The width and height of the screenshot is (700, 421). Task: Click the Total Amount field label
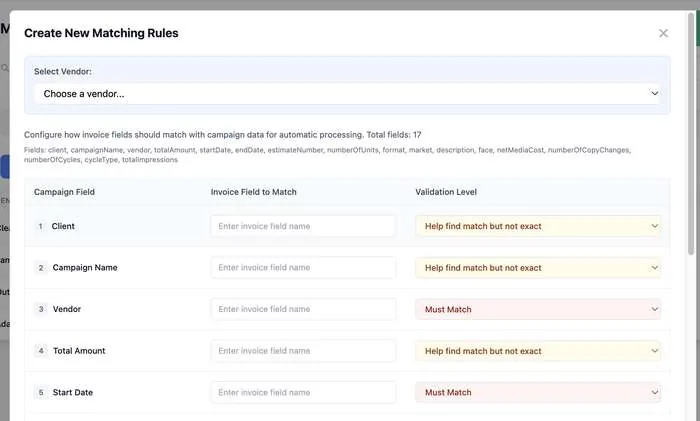pos(79,350)
